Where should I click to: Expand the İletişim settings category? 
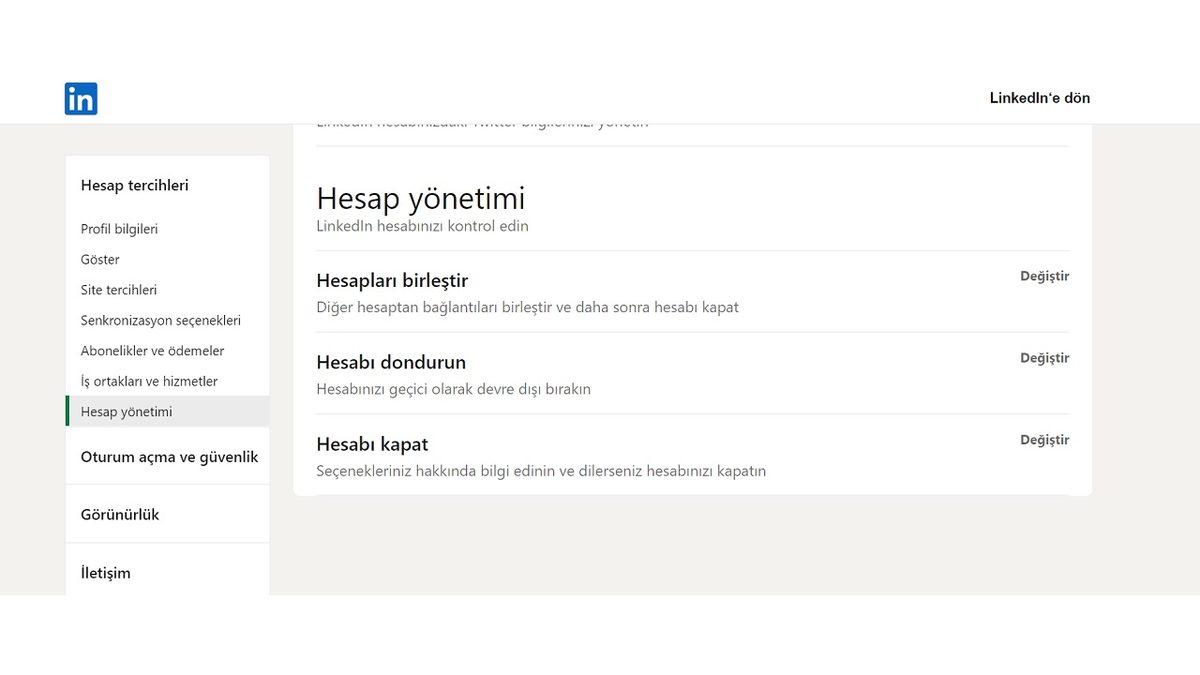tap(104, 572)
